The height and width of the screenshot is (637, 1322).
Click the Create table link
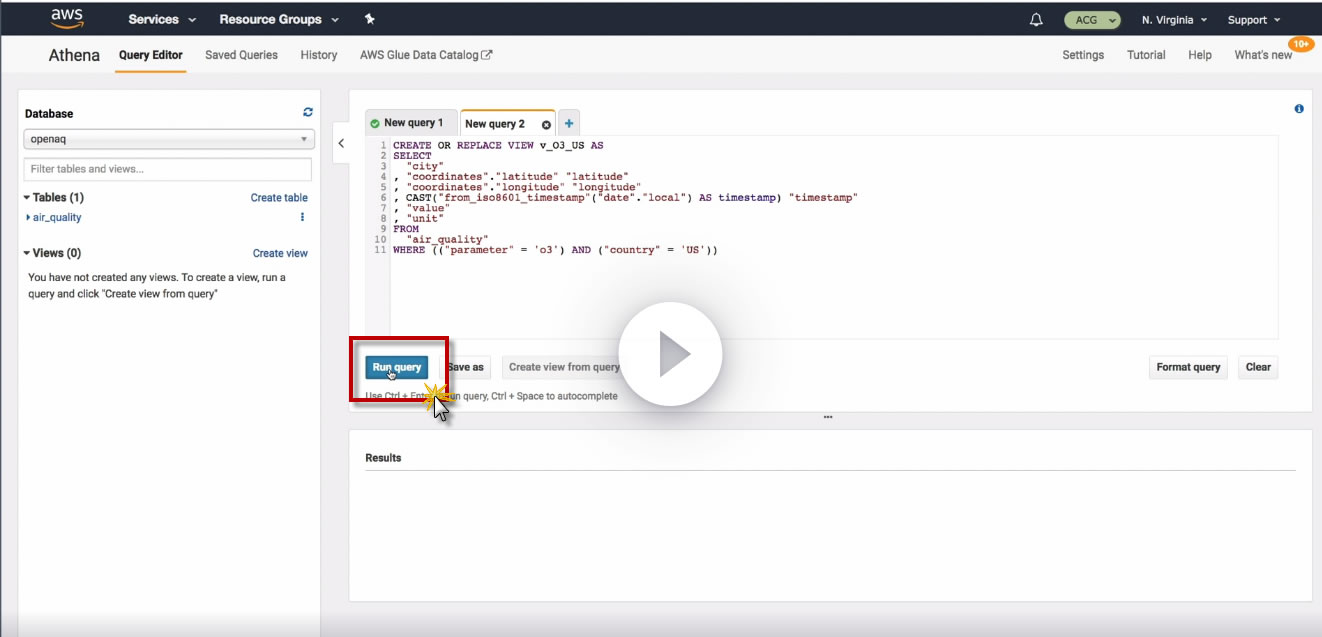tap(279, 198)
